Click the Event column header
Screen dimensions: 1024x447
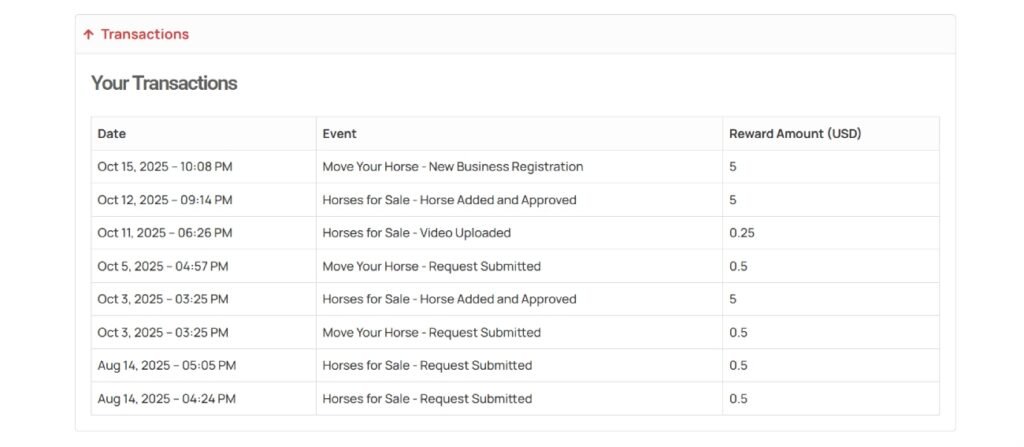point(339,134)
